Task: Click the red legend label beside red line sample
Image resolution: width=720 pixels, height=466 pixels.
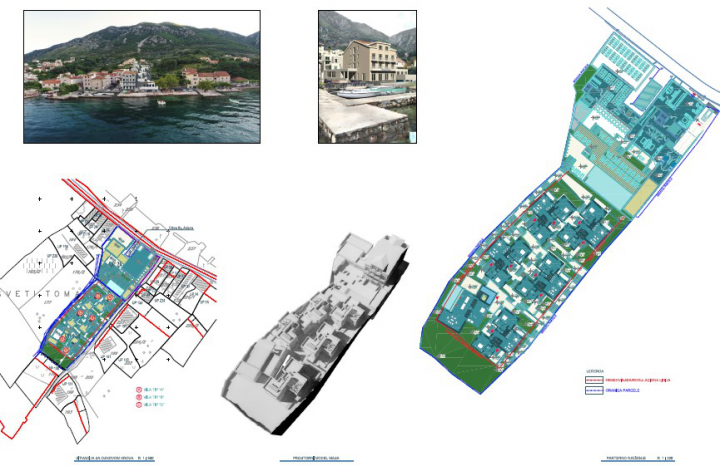Action: (x=638, y=380)
